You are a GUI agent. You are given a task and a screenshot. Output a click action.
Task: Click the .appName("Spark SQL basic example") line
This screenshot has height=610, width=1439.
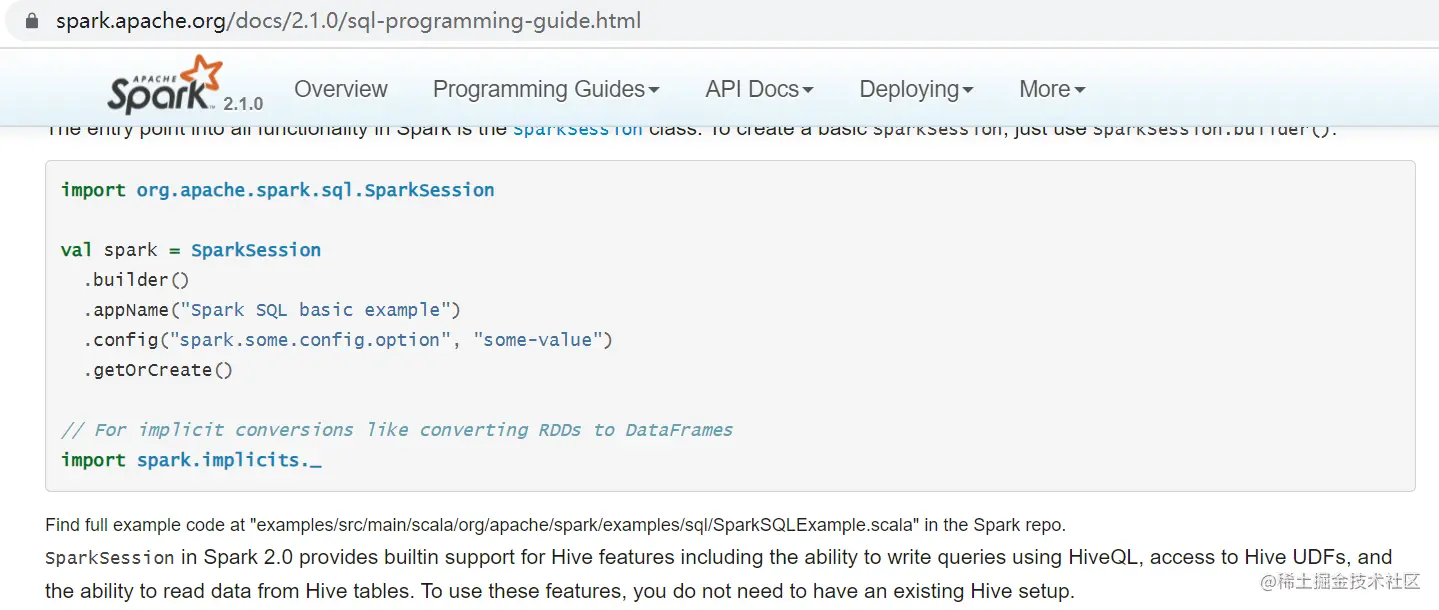[x=272, y=310]
